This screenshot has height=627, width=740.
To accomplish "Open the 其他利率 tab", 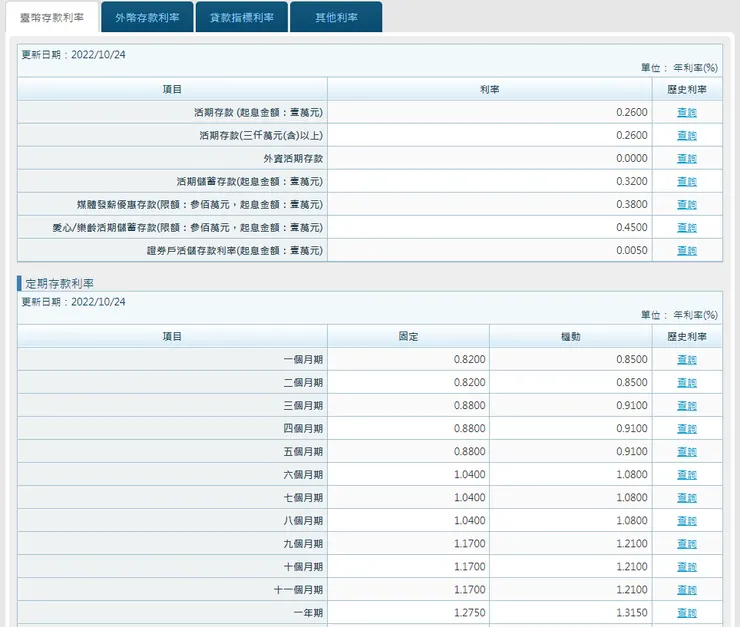I will (x=336, y=17).
